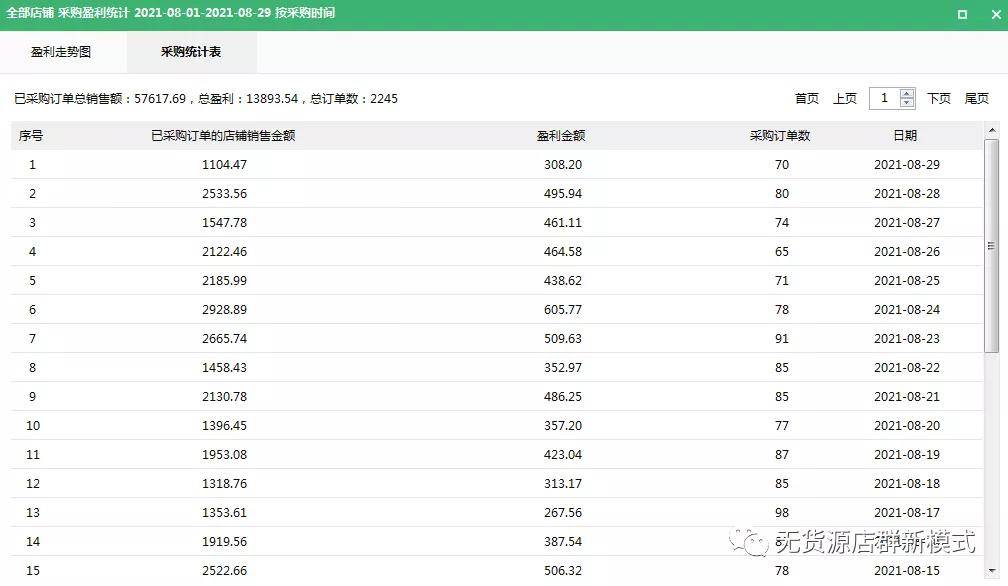This screenshot has height=586, width=1008.
Task: Click the table's vertical scrollbar thumb
Action: [x=991, y=245]
